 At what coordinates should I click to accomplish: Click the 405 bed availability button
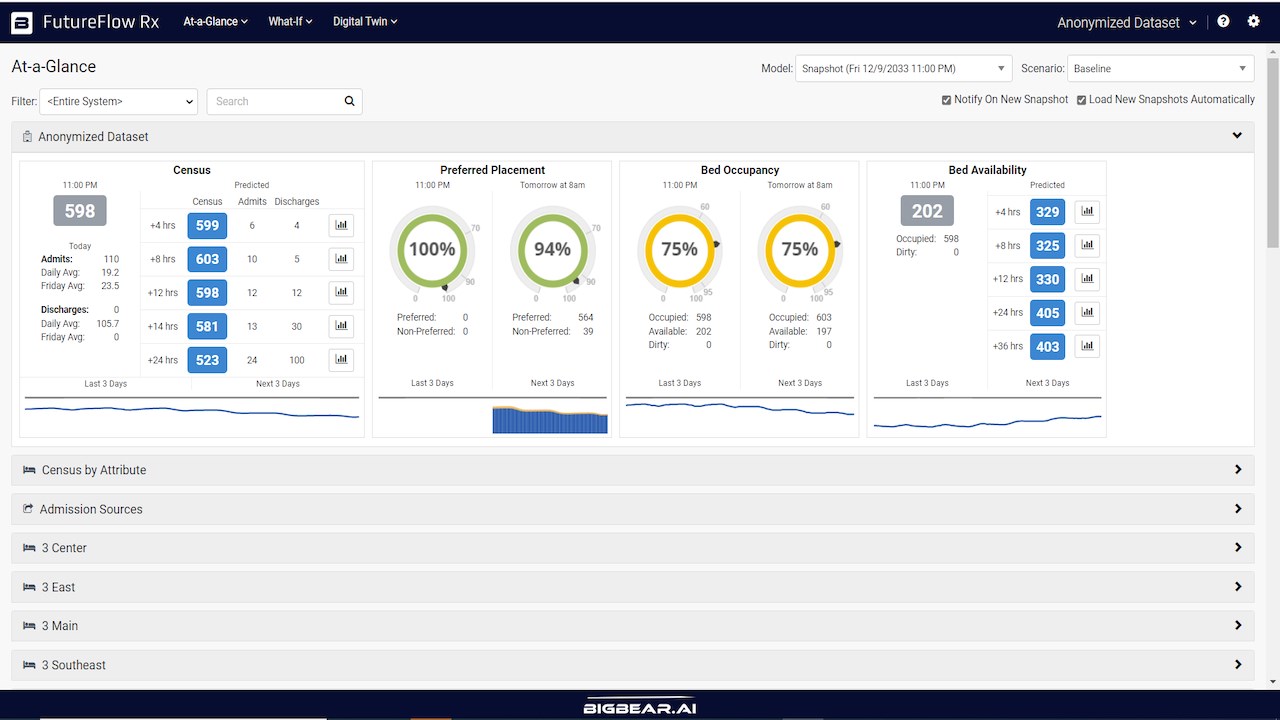point(1048,313)
